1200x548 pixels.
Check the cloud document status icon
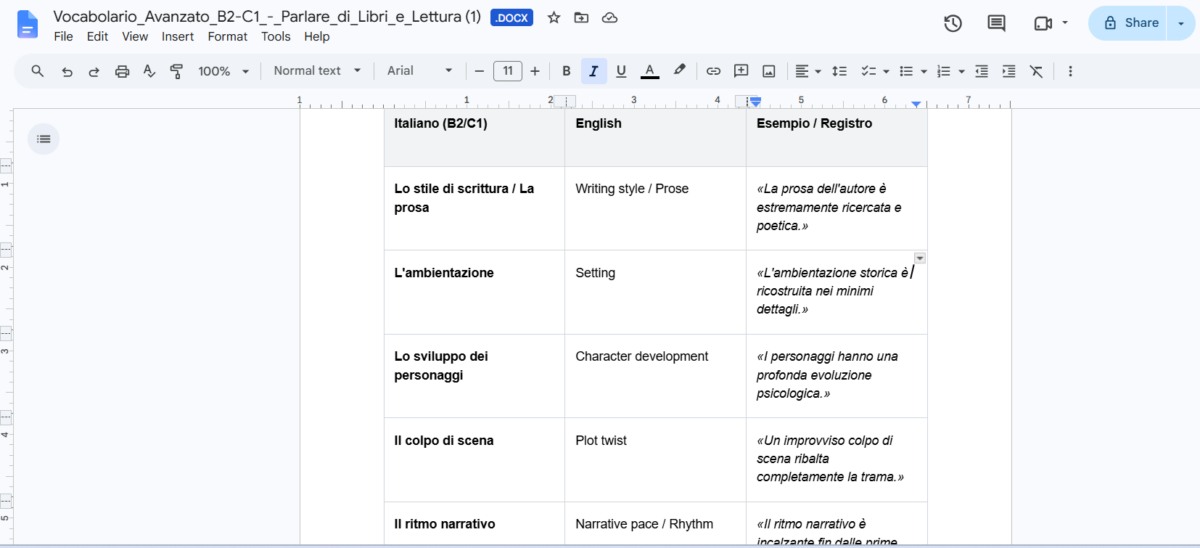pyautogui.click(x=610, y=18)
